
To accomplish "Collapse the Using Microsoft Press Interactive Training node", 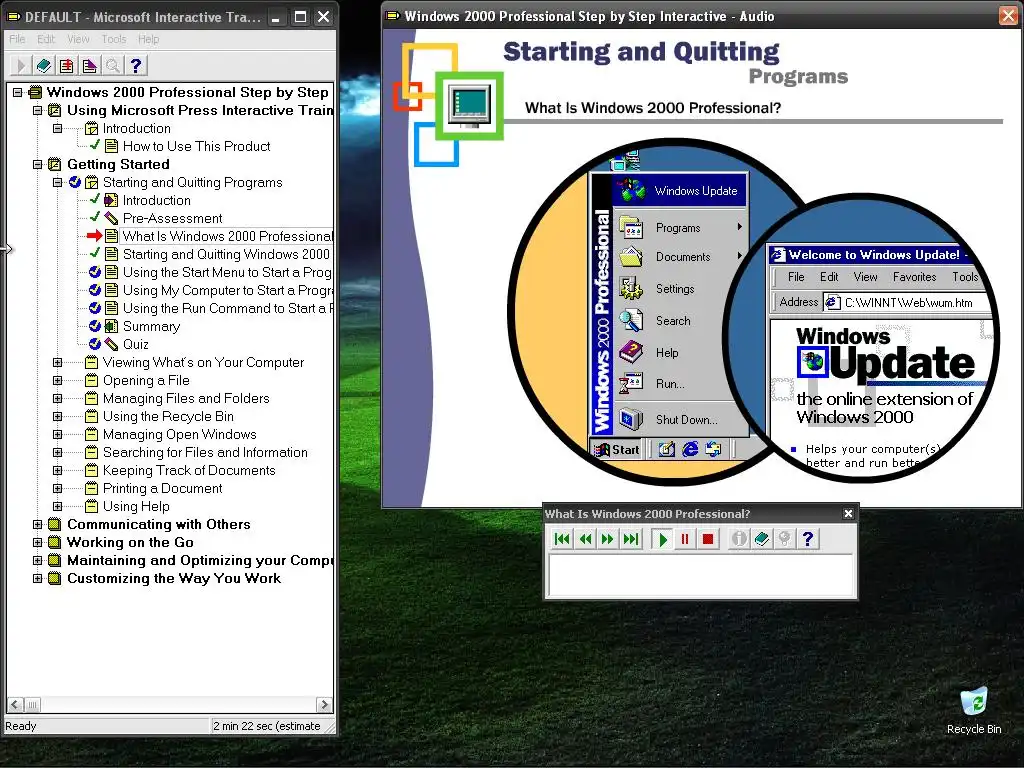I will point(37,110).
